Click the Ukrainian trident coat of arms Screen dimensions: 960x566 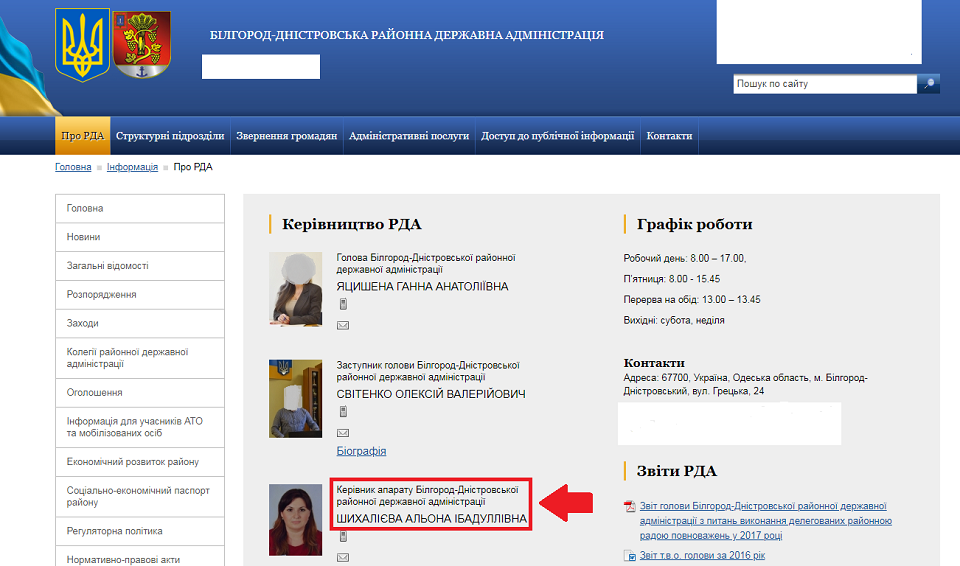(x=82, y=45)
